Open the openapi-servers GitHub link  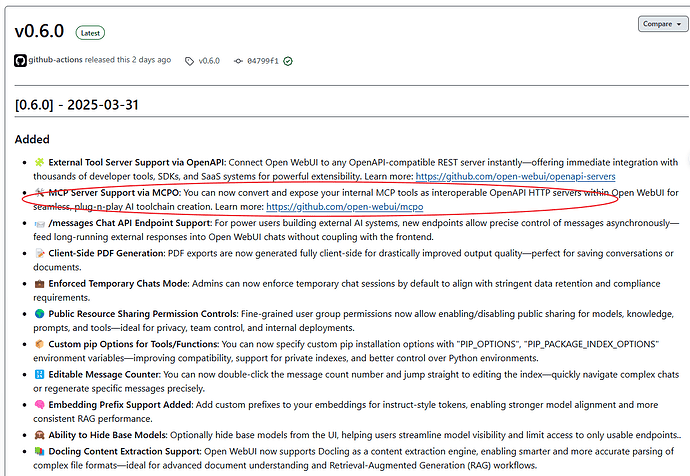click(x=515, y=176)
